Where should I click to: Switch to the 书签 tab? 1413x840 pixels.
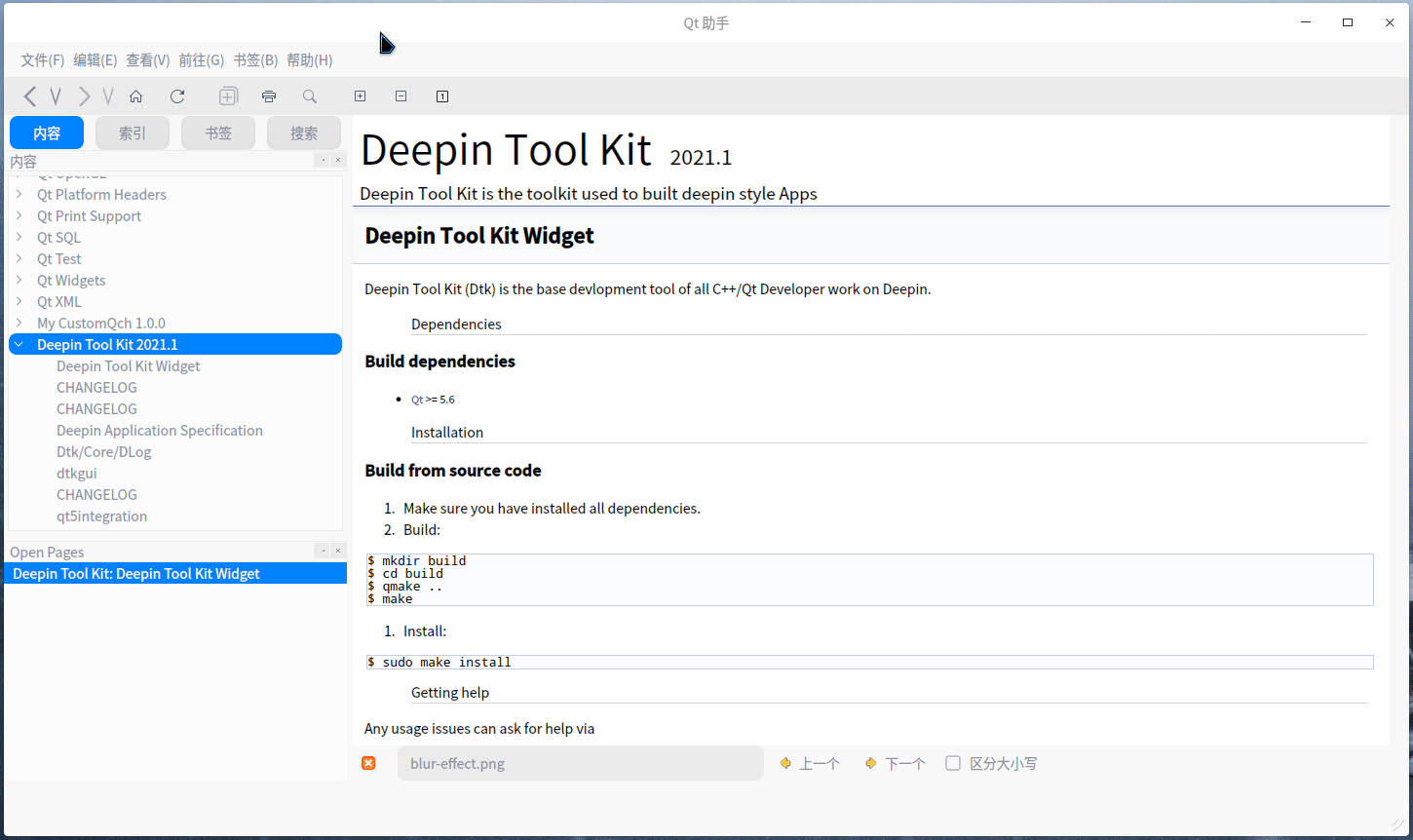tap(218, 134)
